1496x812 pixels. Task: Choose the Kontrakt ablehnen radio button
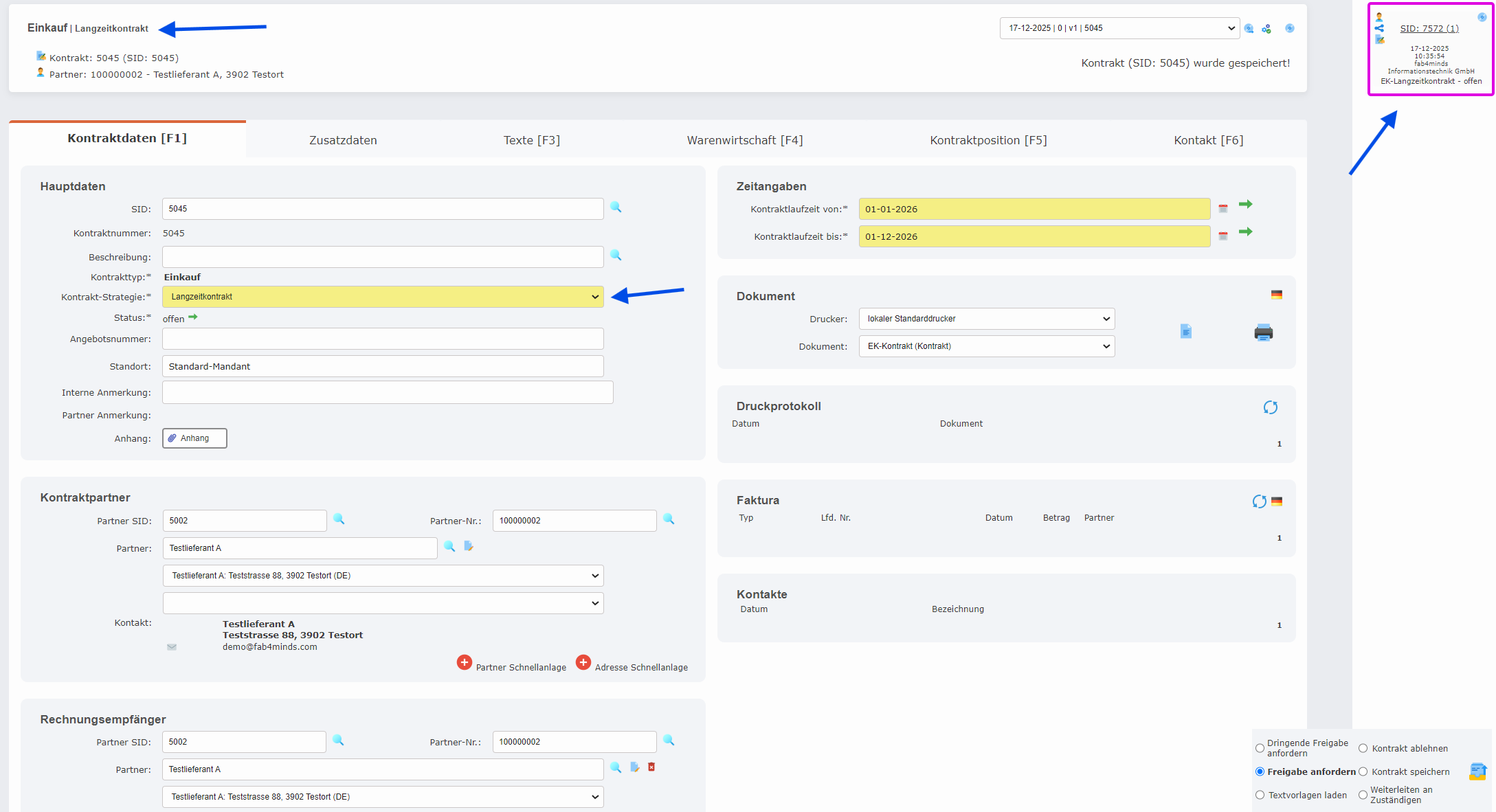coord(1363,749)
